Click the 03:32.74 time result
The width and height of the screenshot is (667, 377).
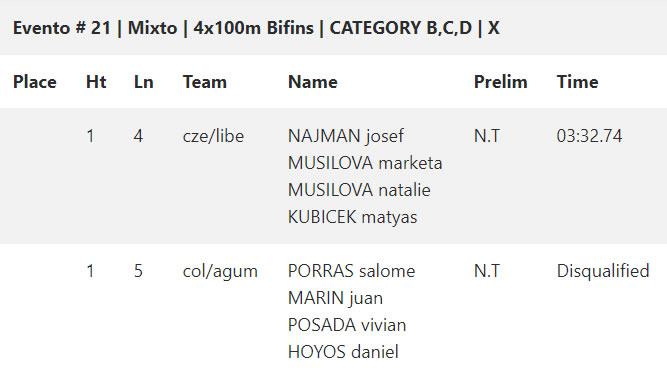point(589,136)
